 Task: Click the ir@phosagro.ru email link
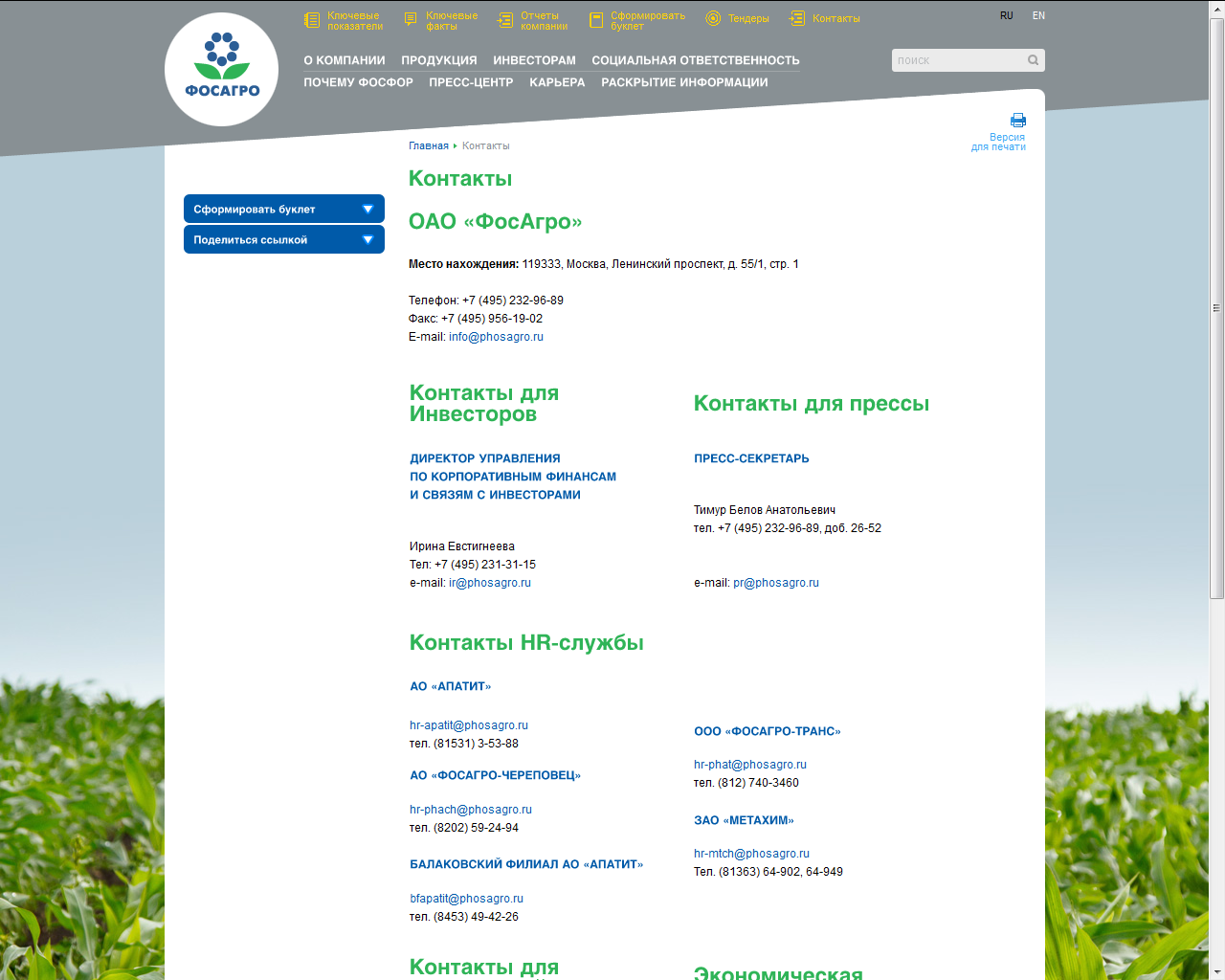coord(490,583)
